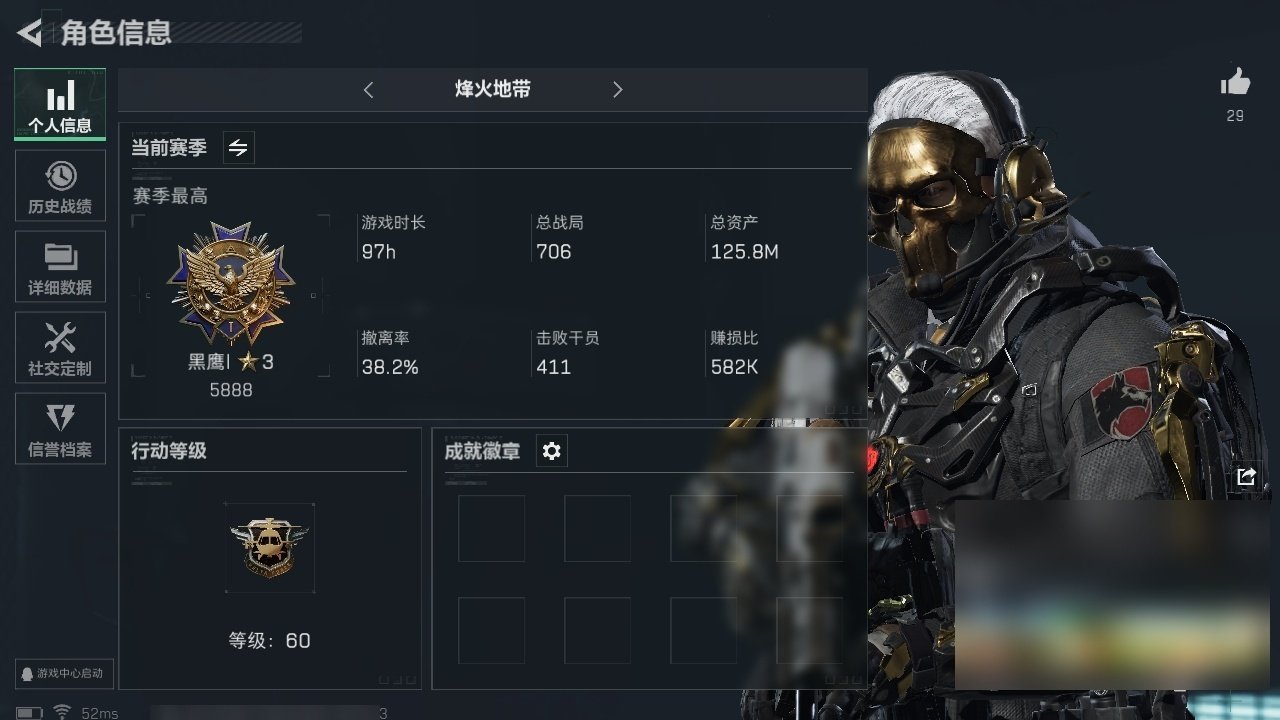The height and width of the screenshot is (720, 1280).
Task: Give a thumbs-up like to this player
Action: tap(1236, 83)
